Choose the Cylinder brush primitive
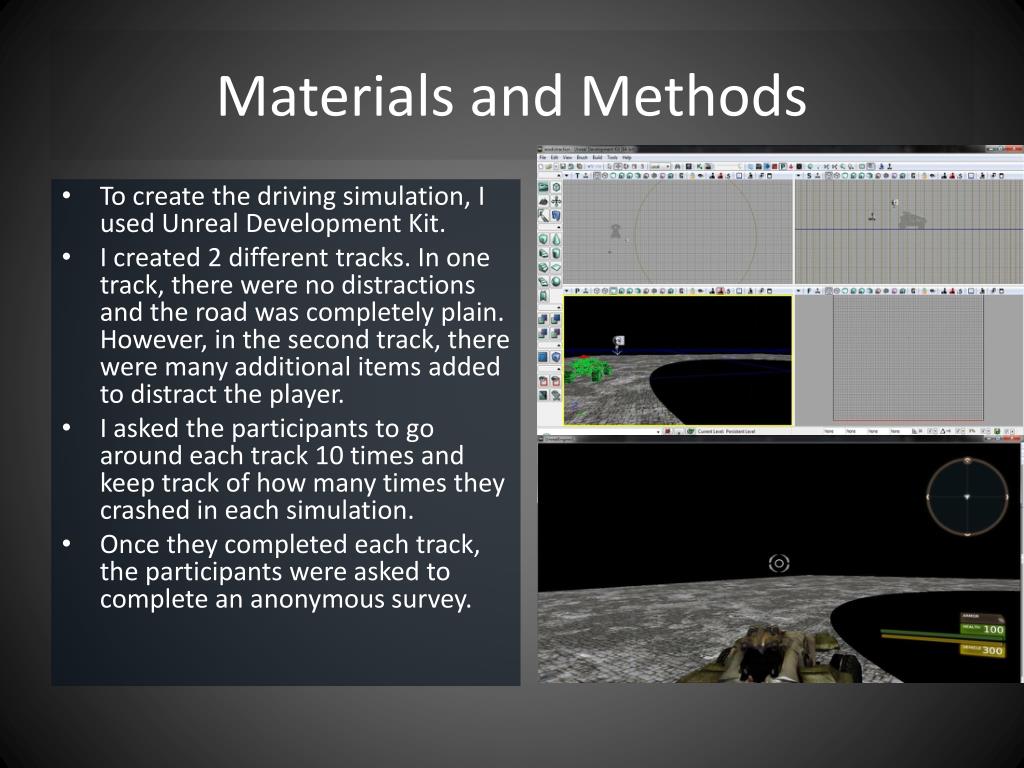1024x768 pixels. tap(556, 253)
